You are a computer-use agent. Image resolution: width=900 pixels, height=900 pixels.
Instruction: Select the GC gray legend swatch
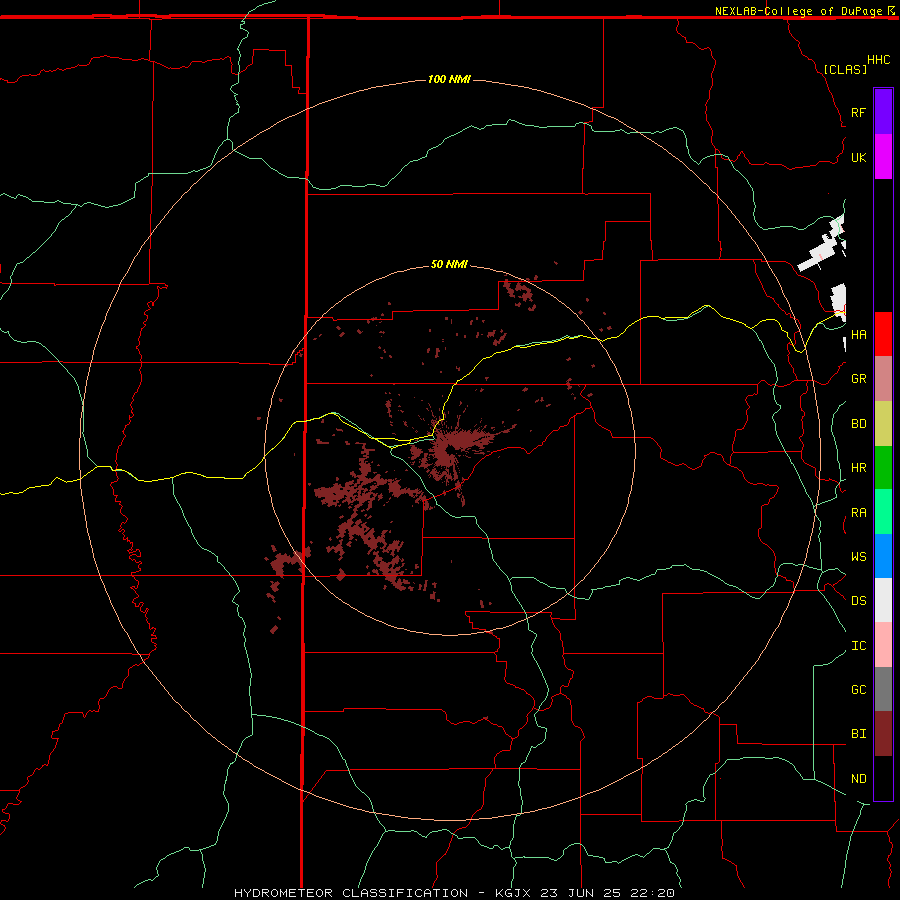tap(883, 689)
